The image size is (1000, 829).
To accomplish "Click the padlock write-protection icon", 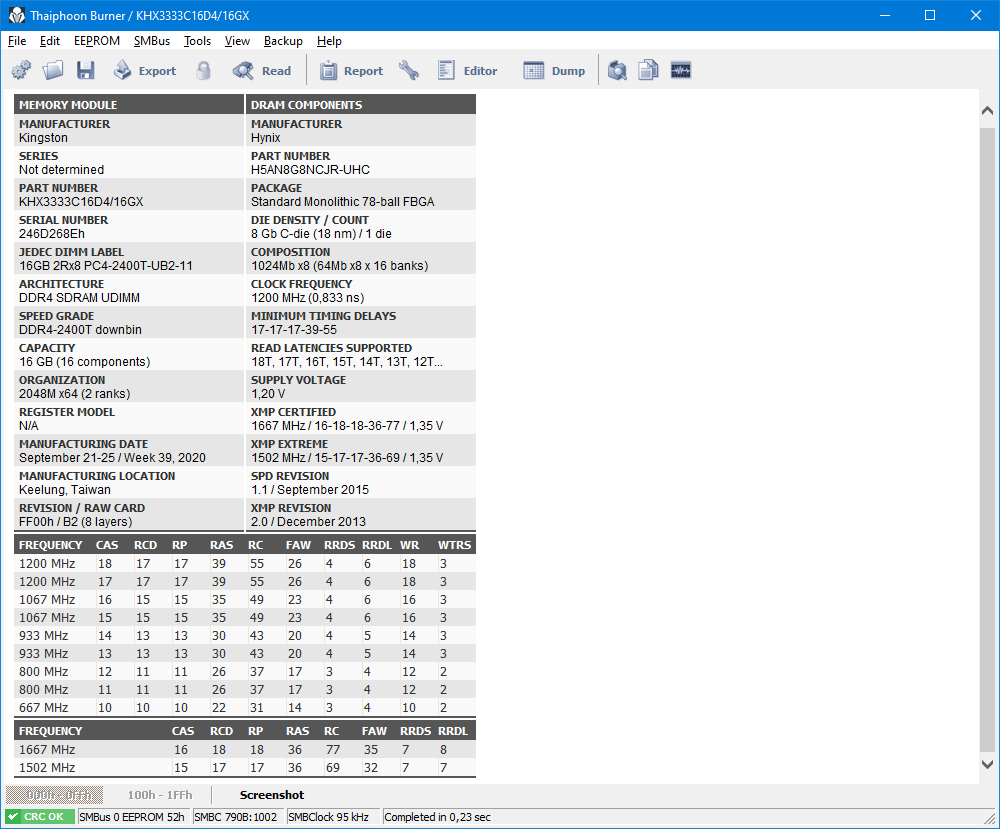I will tap(203, 70).
